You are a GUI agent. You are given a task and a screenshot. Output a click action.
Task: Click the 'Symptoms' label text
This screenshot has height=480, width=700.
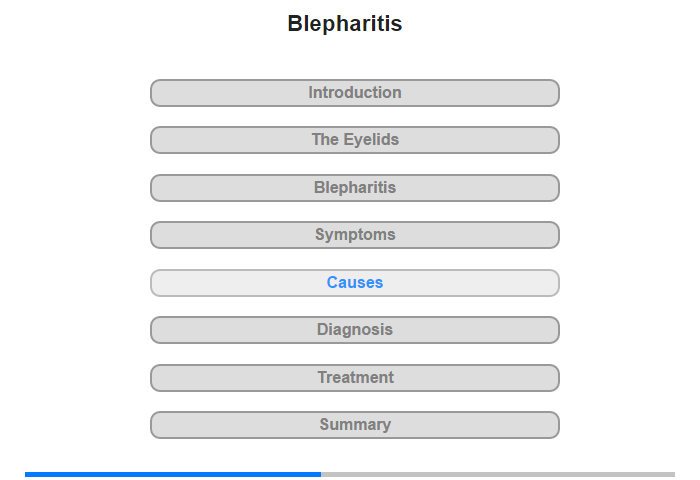pyautogui.click(x=355, y=235)
